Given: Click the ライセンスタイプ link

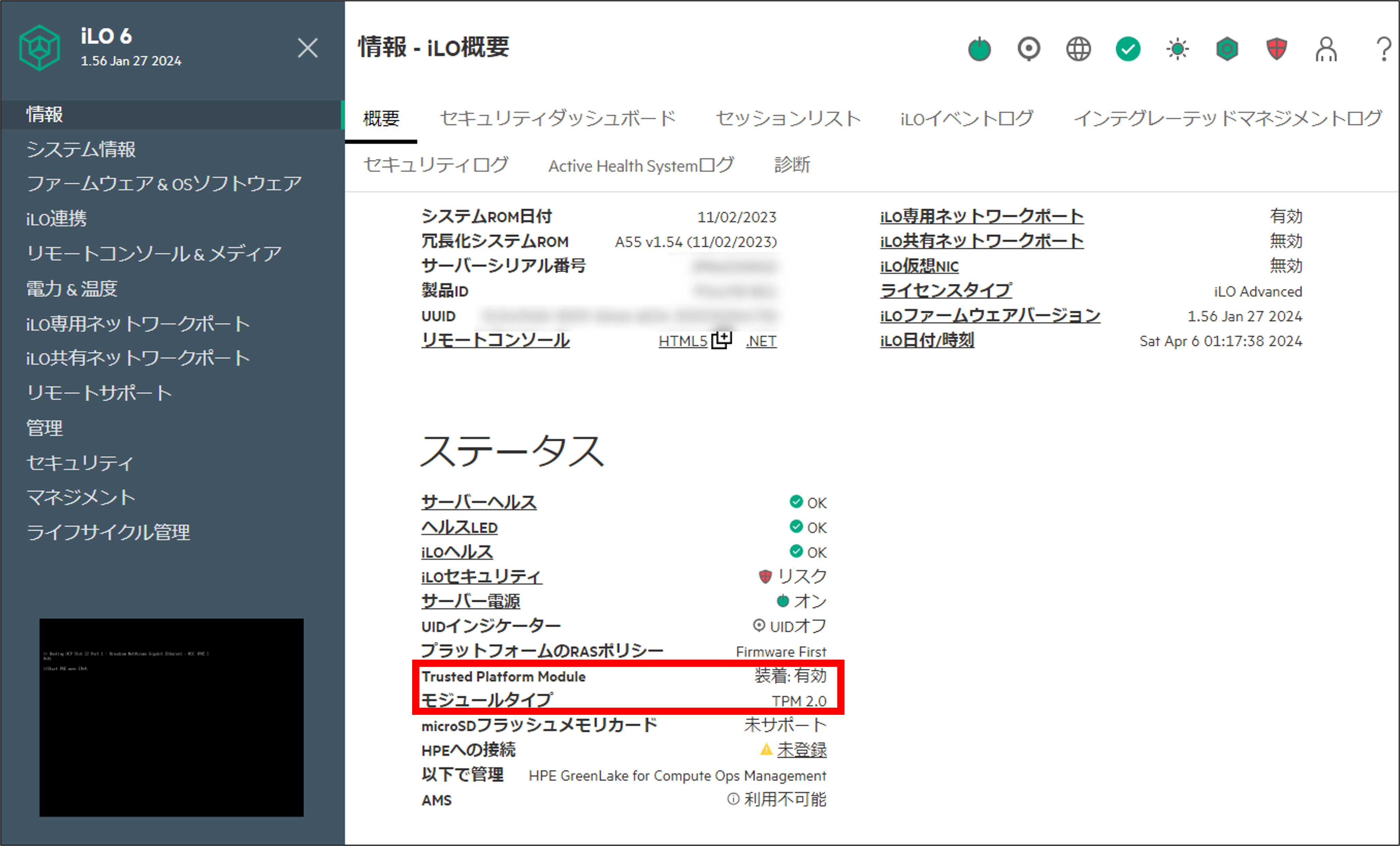Looking at the screenshot, I should pyautogui.click(x=946, y=291).
